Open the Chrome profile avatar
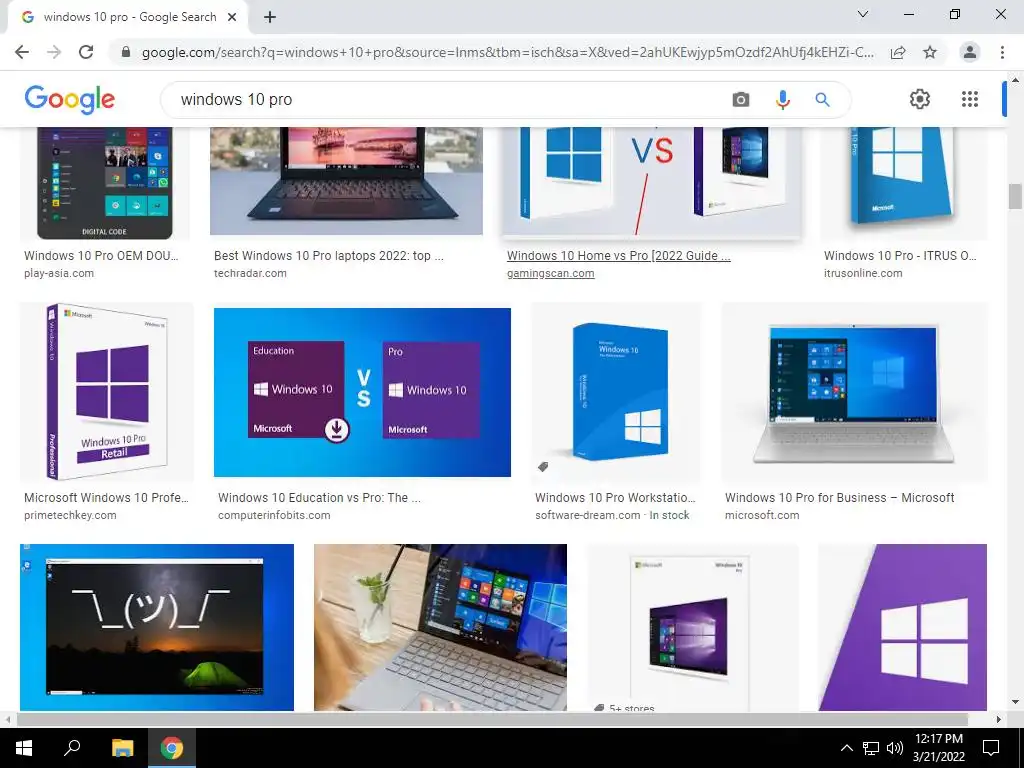 [970, 52]
